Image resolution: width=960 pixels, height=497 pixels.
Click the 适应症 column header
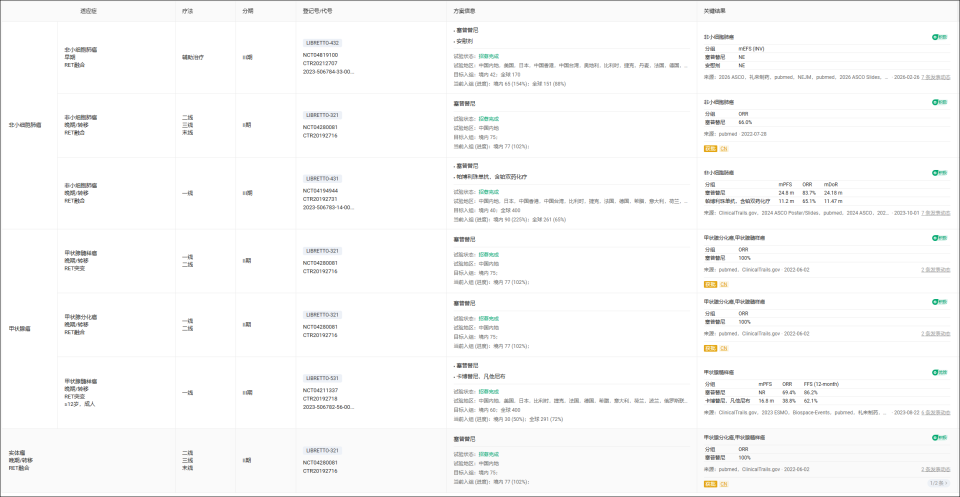tap(88, 11)
